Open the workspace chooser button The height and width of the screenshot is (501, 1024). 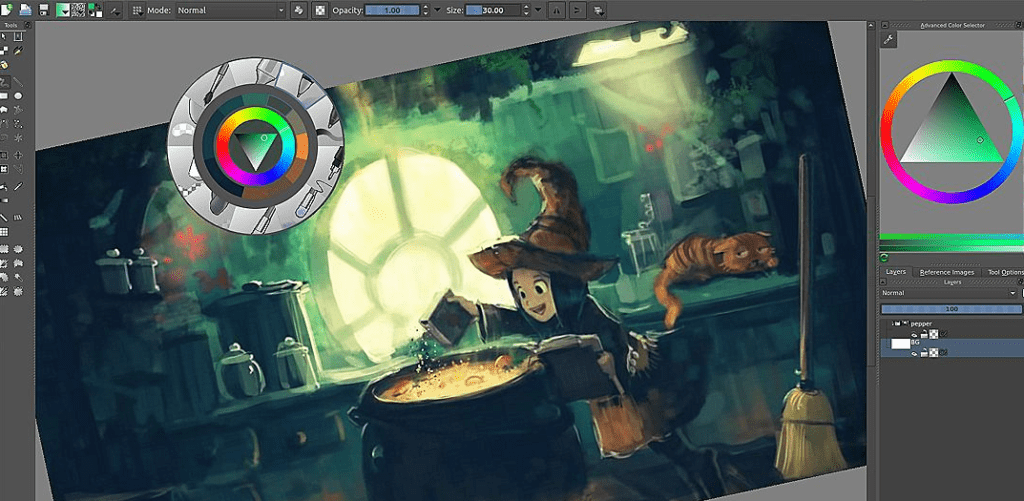(599, 10)
